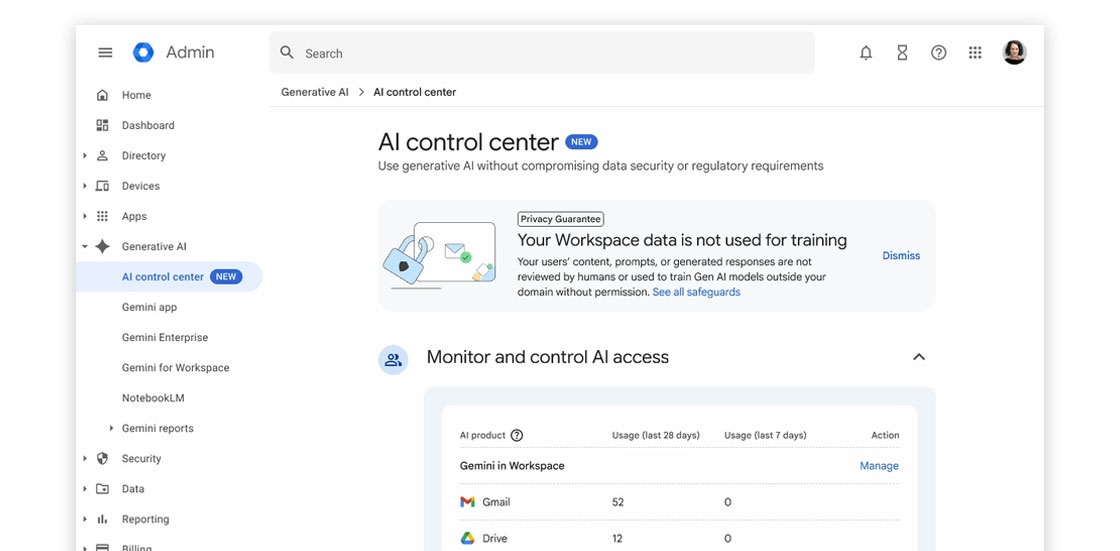
Task: Open the help question mark icon
Action: point(939,52)
